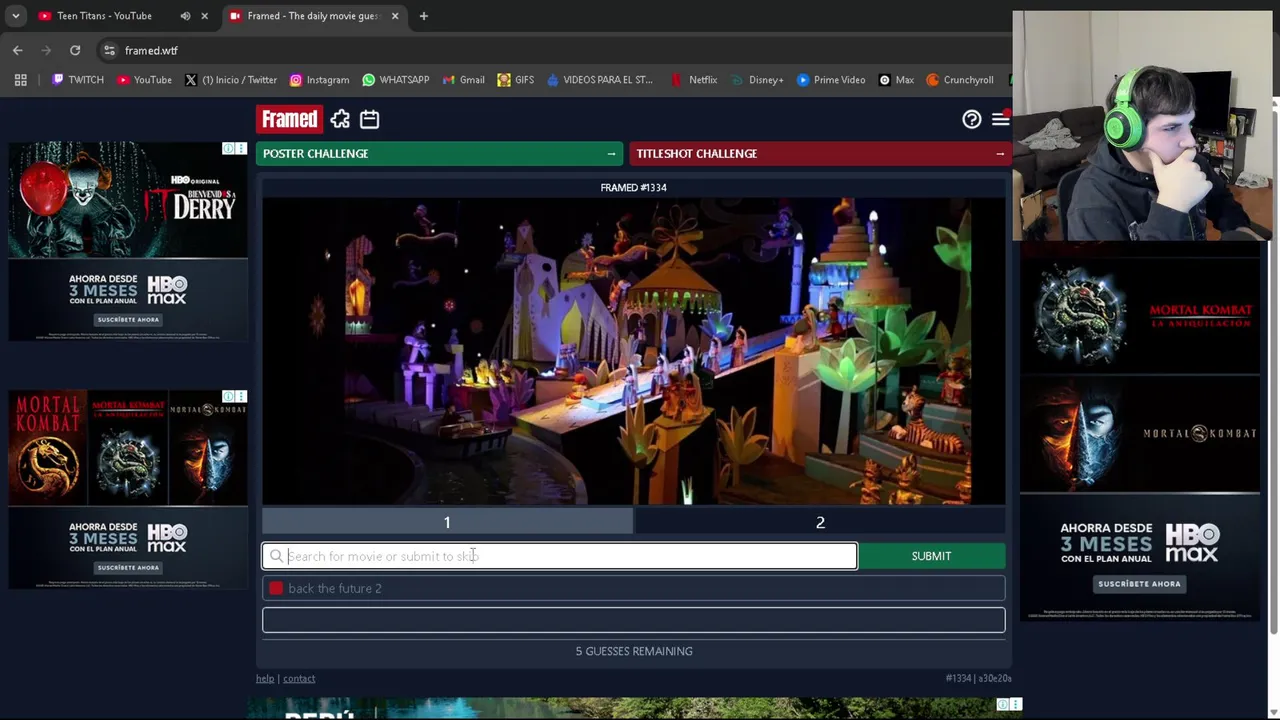
Task: Open the WHATSAPP bookmark
Action: coord(396,80)
